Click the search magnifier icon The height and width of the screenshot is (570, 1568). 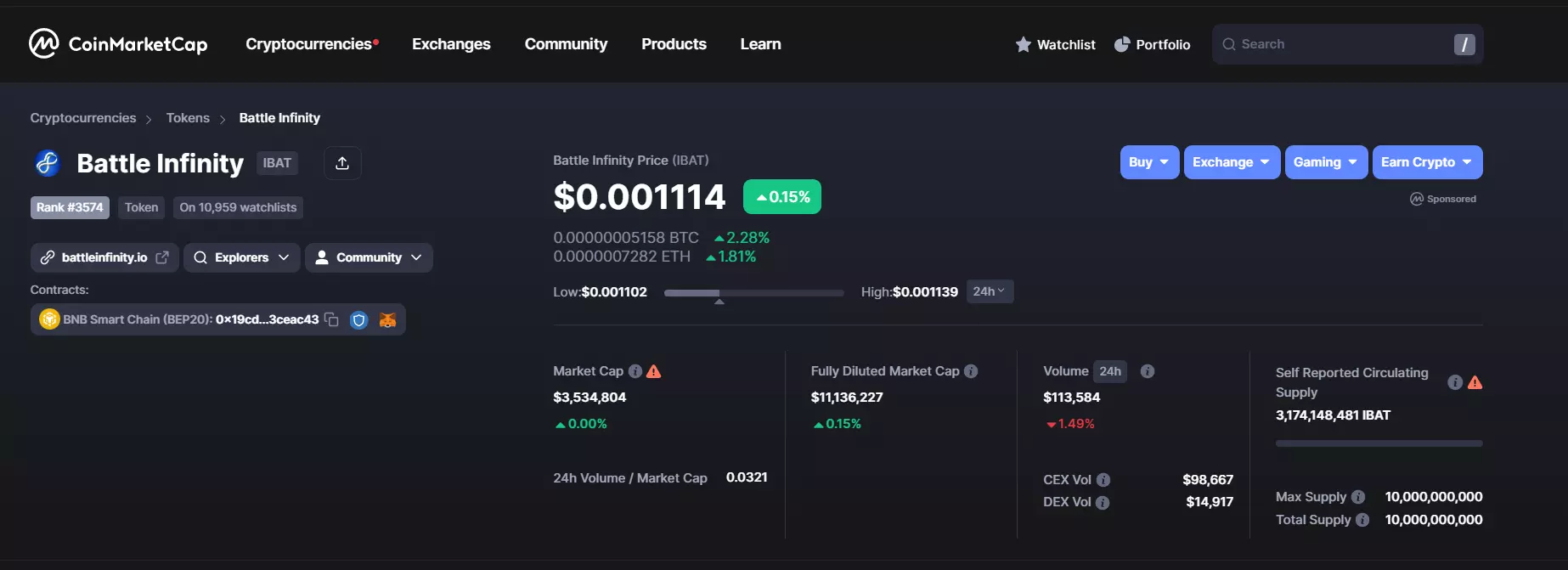click(x=1228, y=44)
